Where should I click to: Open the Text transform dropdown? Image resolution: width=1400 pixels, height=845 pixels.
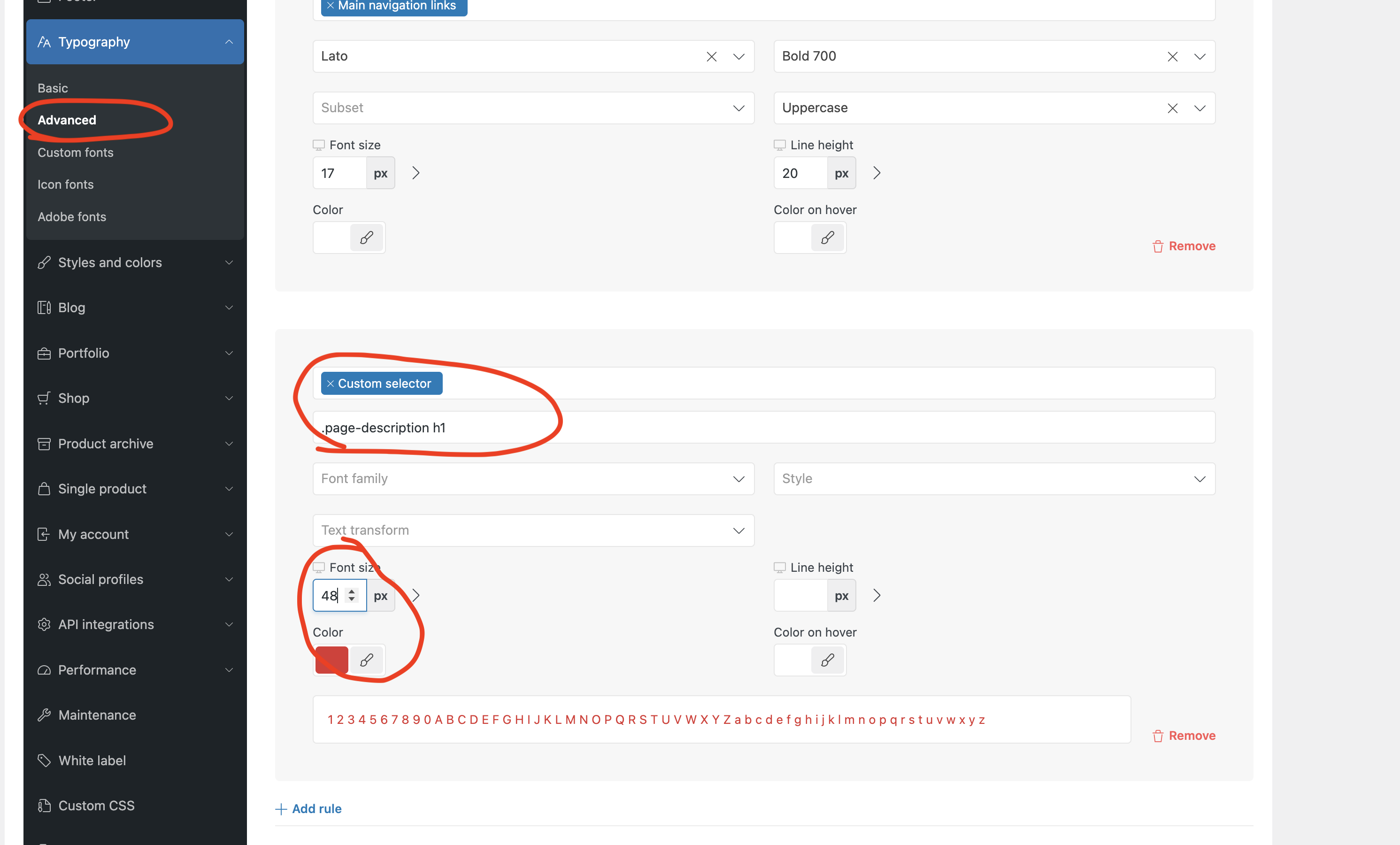(x=533, y=530)
